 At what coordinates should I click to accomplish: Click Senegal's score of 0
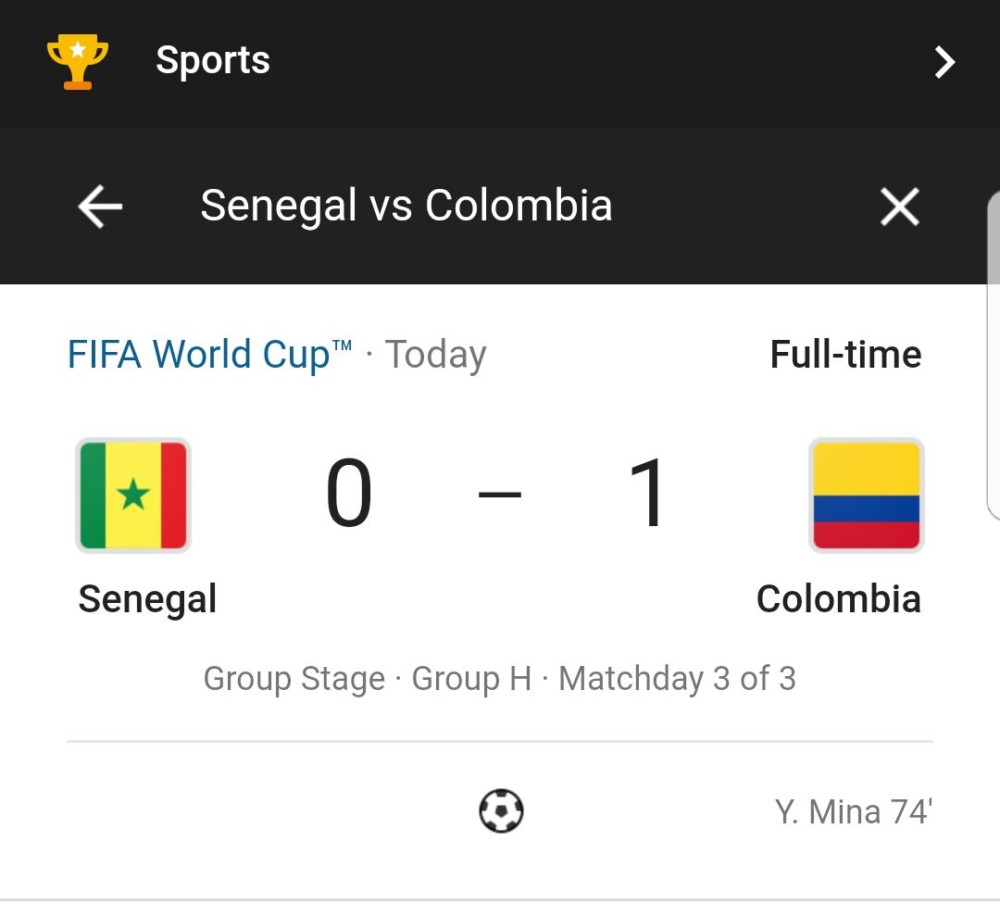point(349,493)
